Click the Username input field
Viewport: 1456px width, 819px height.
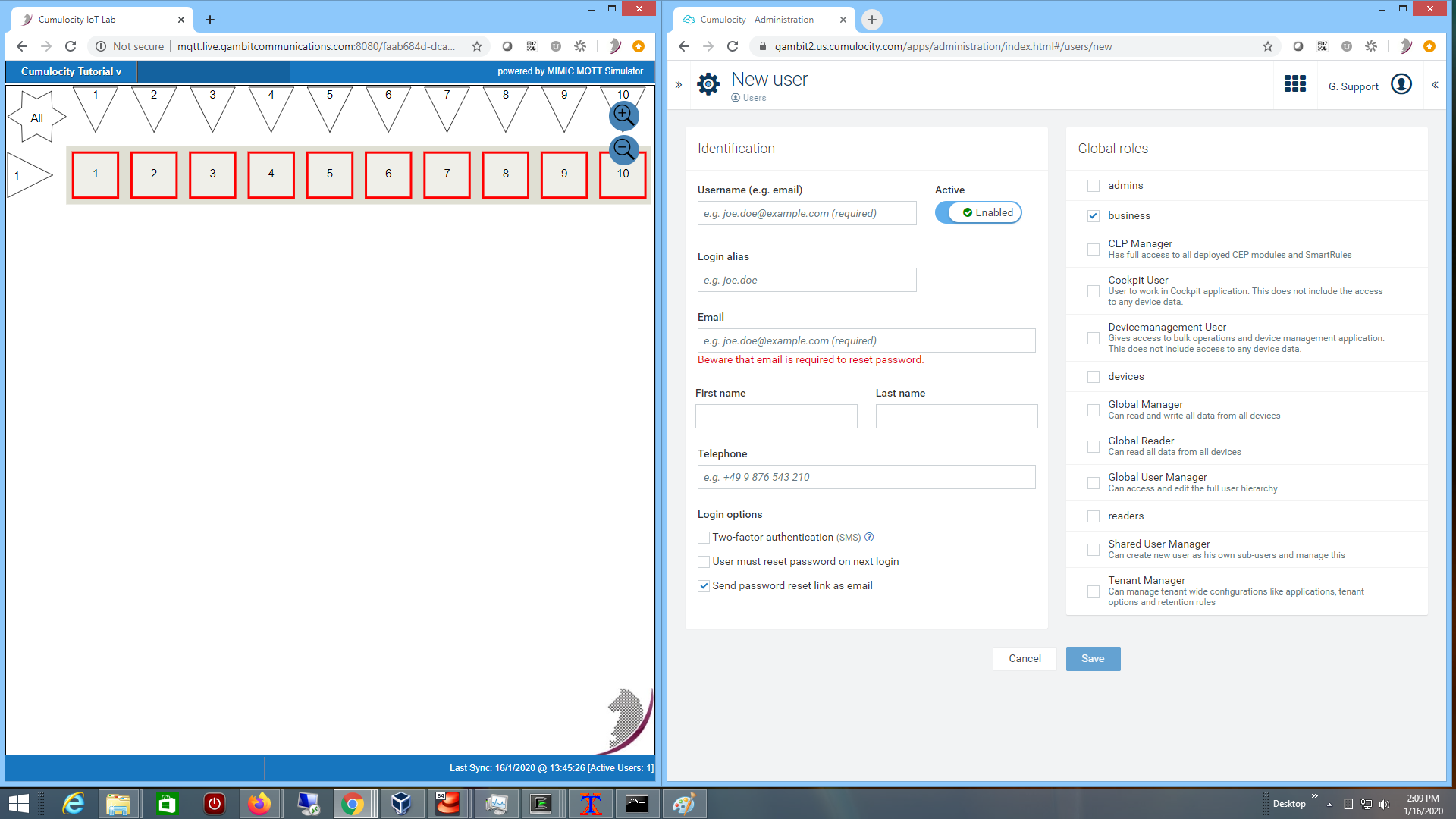pos(807,213)
